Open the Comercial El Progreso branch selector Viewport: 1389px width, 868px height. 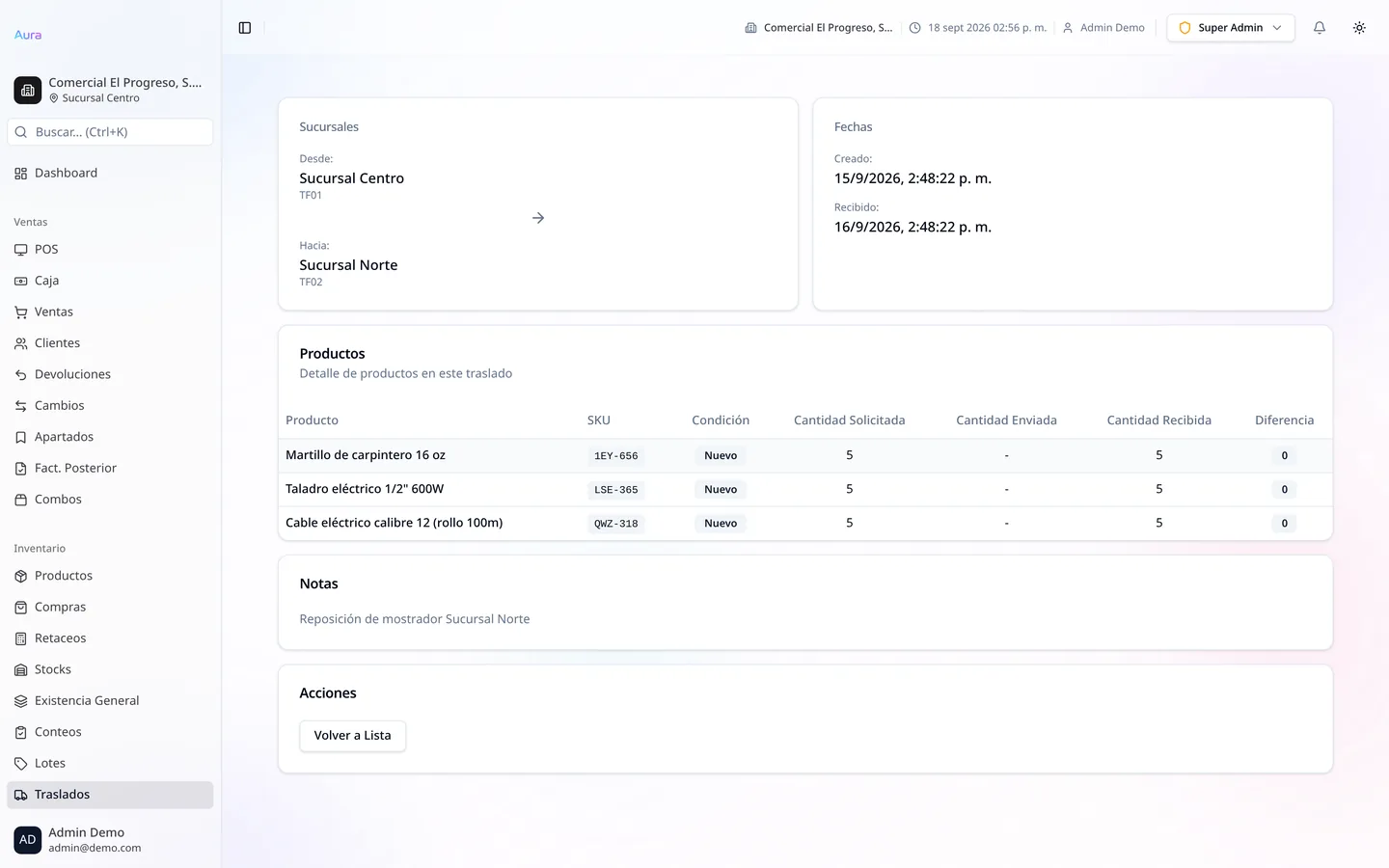110,90
